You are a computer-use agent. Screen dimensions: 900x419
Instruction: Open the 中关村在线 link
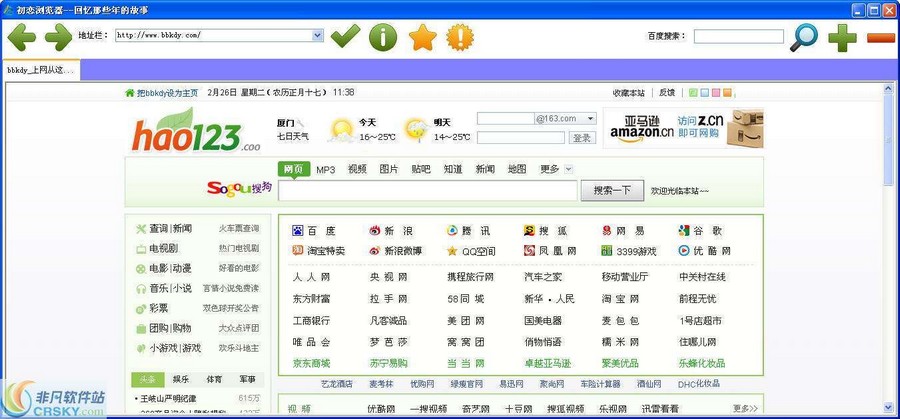point(702,277)
